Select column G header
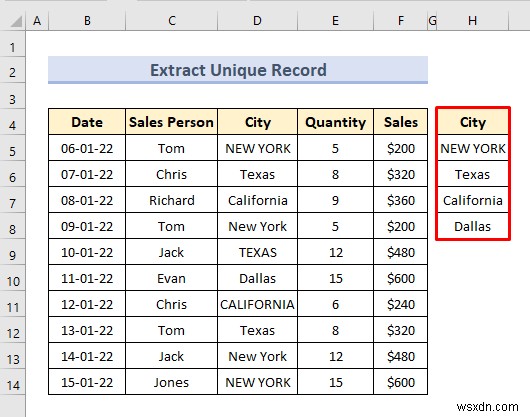Viewport: 530px width, 417px height. tap(432, 21)
